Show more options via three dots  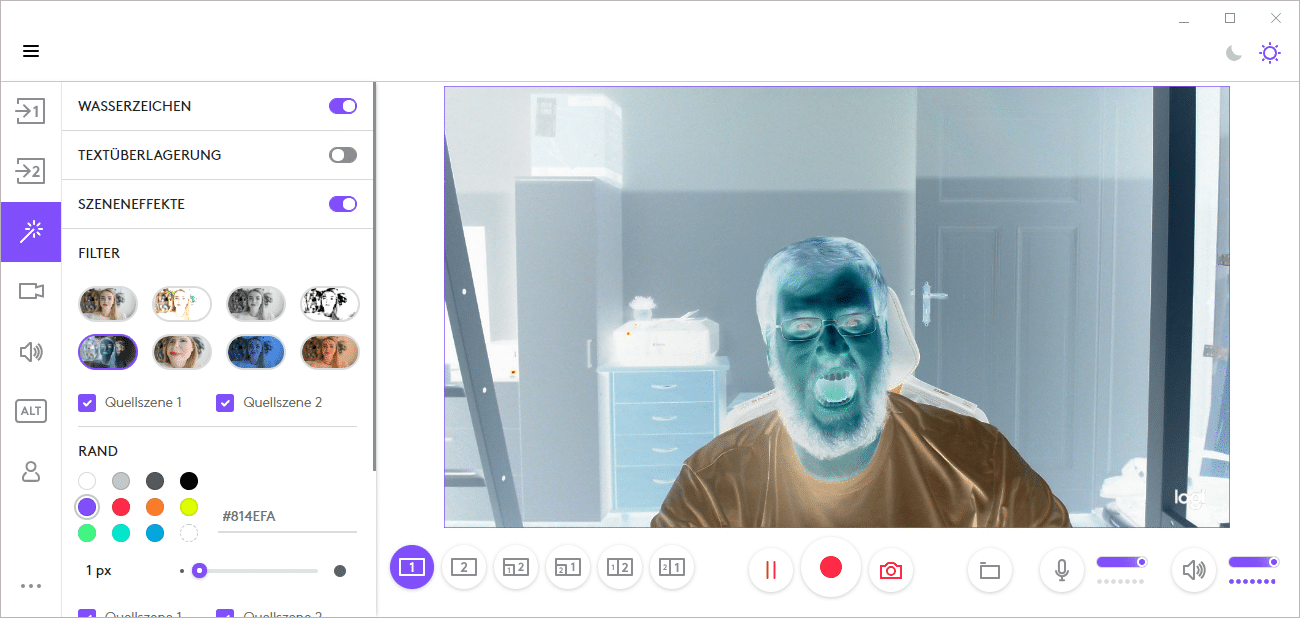point(31,586)
